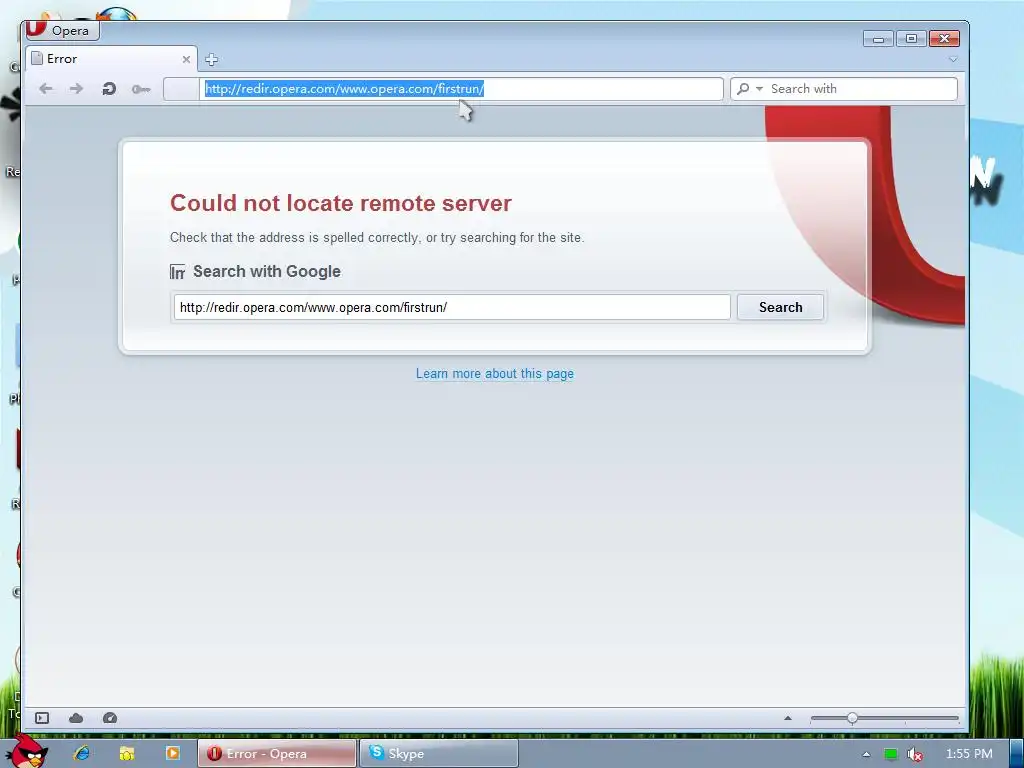1024x768 pixels.
Task: Click the magnifier search icon
Action: tap(743, 89)
